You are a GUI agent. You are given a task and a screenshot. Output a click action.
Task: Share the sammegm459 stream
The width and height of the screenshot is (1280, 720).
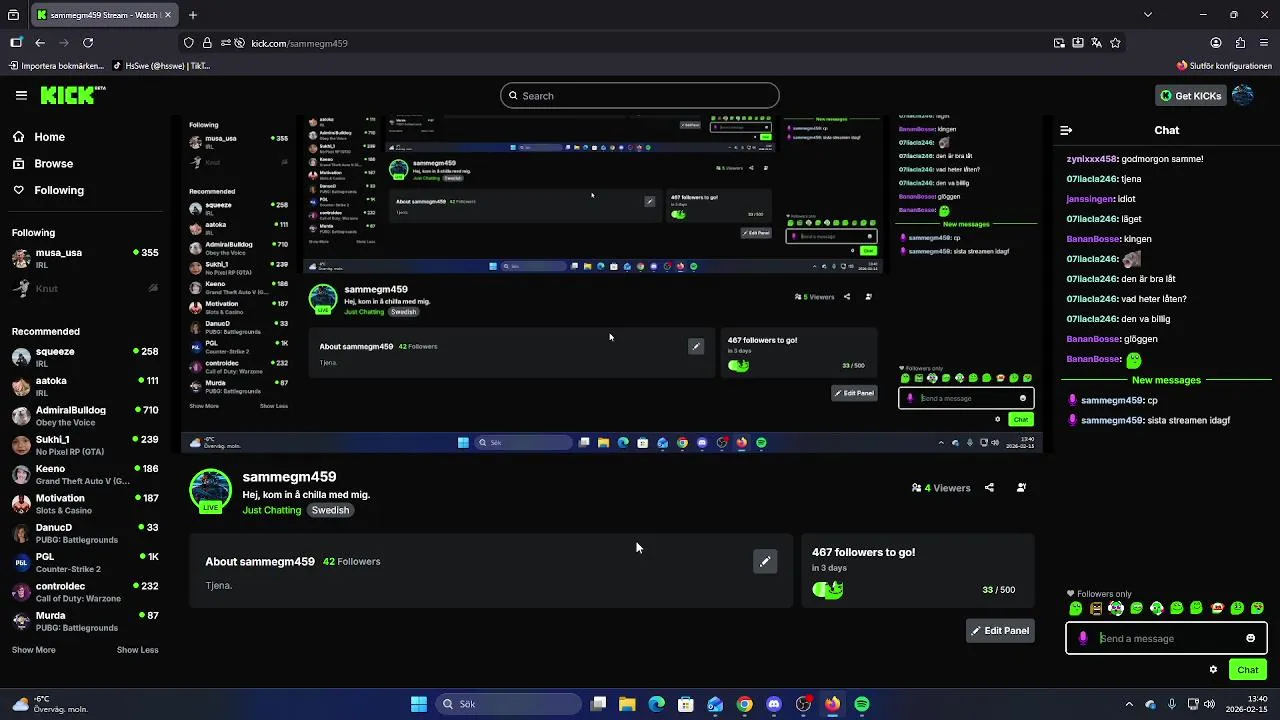coord(989,488)
